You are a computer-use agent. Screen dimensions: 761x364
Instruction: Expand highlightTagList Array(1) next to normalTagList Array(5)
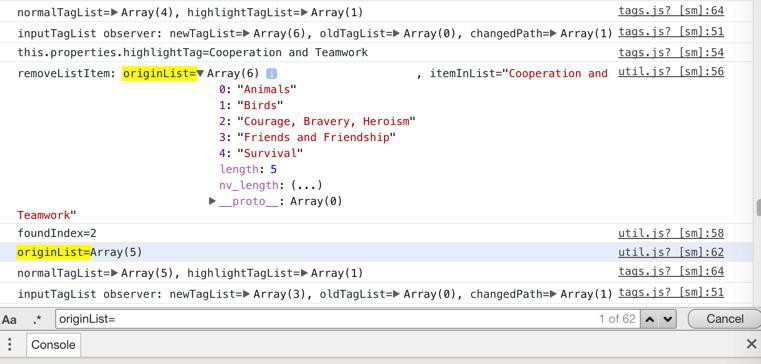305,273
